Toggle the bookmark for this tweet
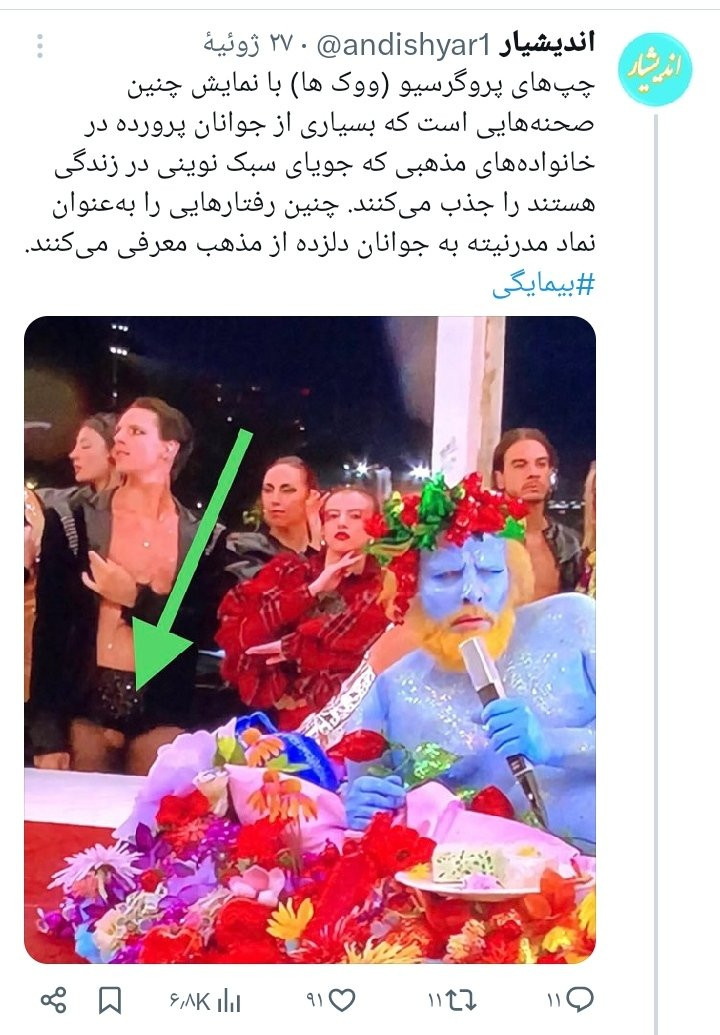Viewport: 720px width, 1035px height. coord(110,1001)
